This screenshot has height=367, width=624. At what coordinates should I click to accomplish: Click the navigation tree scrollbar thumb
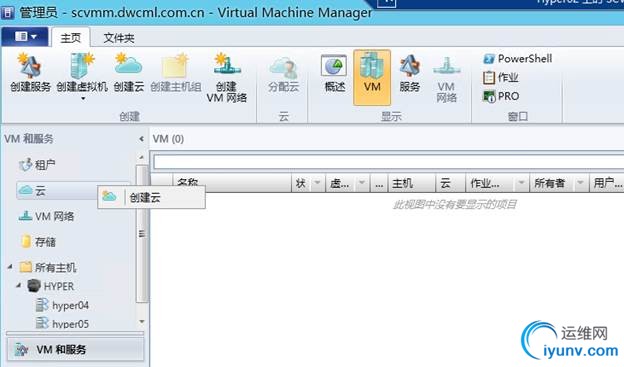[142, 234]
